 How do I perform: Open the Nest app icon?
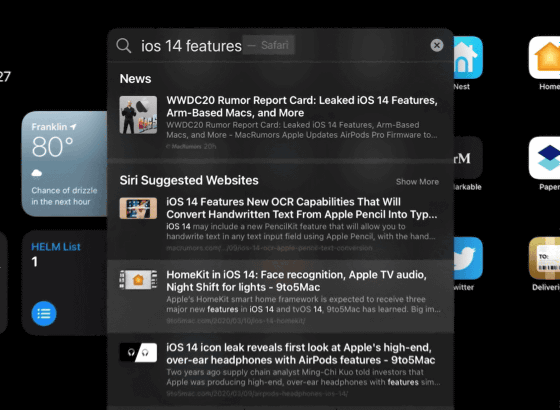[468, 58]
